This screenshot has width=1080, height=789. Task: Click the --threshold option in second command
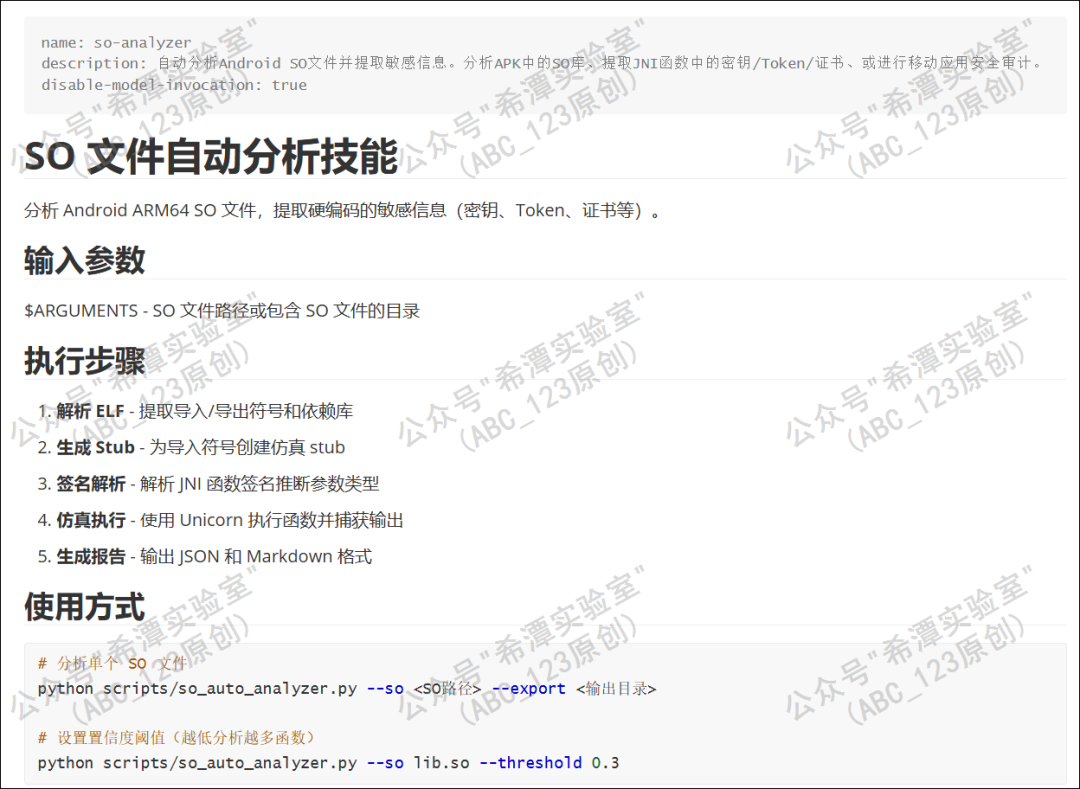[530, 763]
